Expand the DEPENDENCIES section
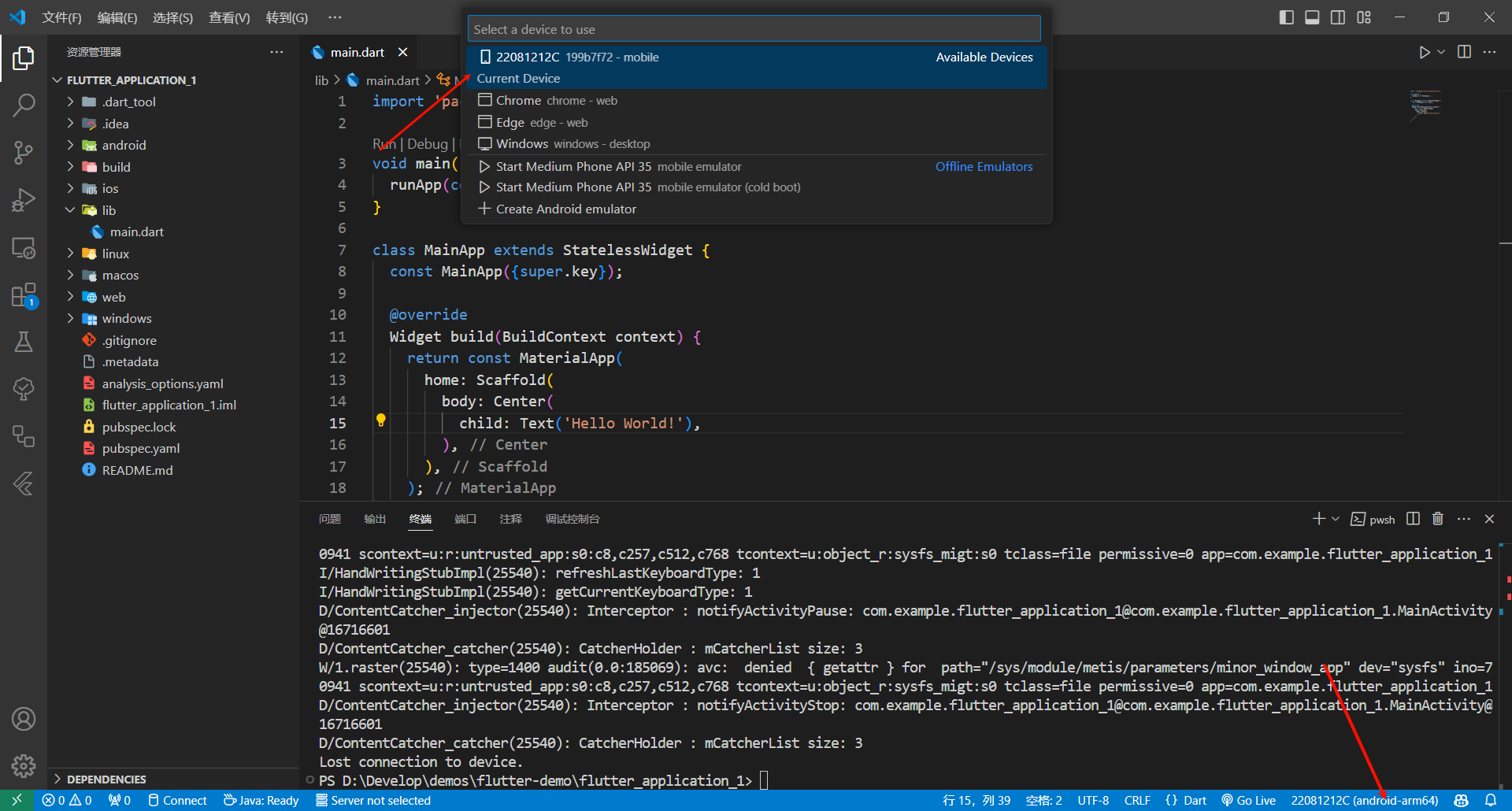 (106, 779)
